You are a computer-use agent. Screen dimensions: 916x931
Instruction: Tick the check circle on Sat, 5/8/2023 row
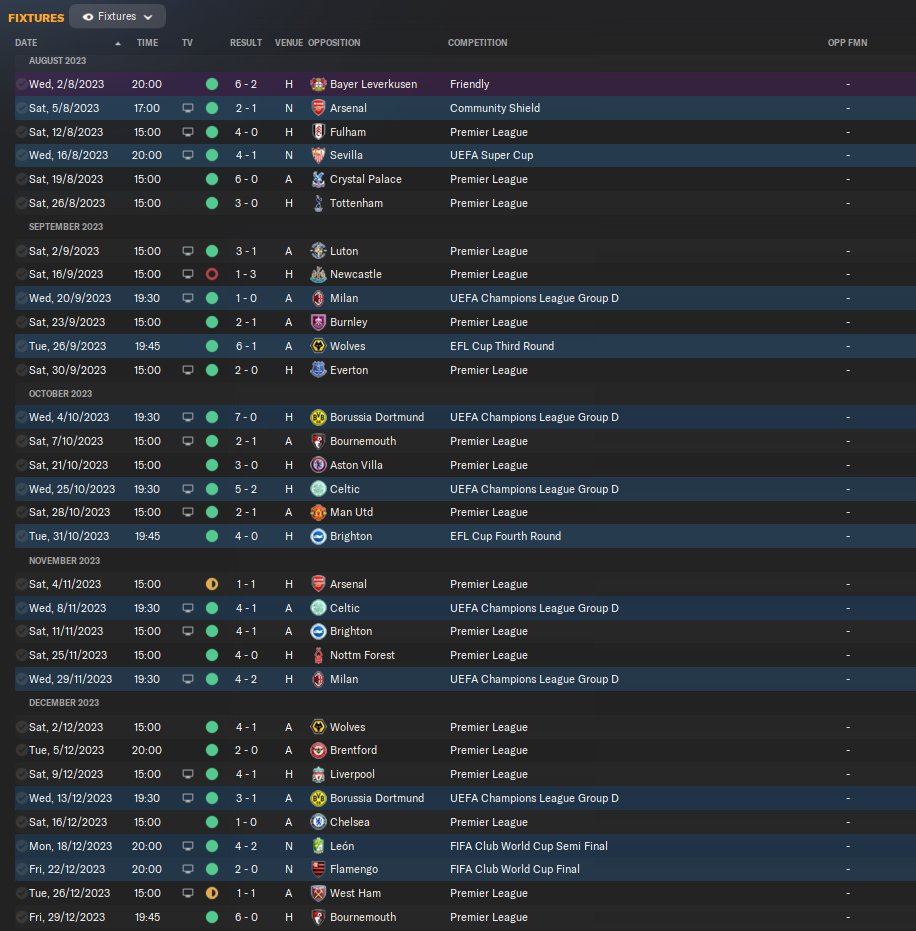tap(21, 108)
